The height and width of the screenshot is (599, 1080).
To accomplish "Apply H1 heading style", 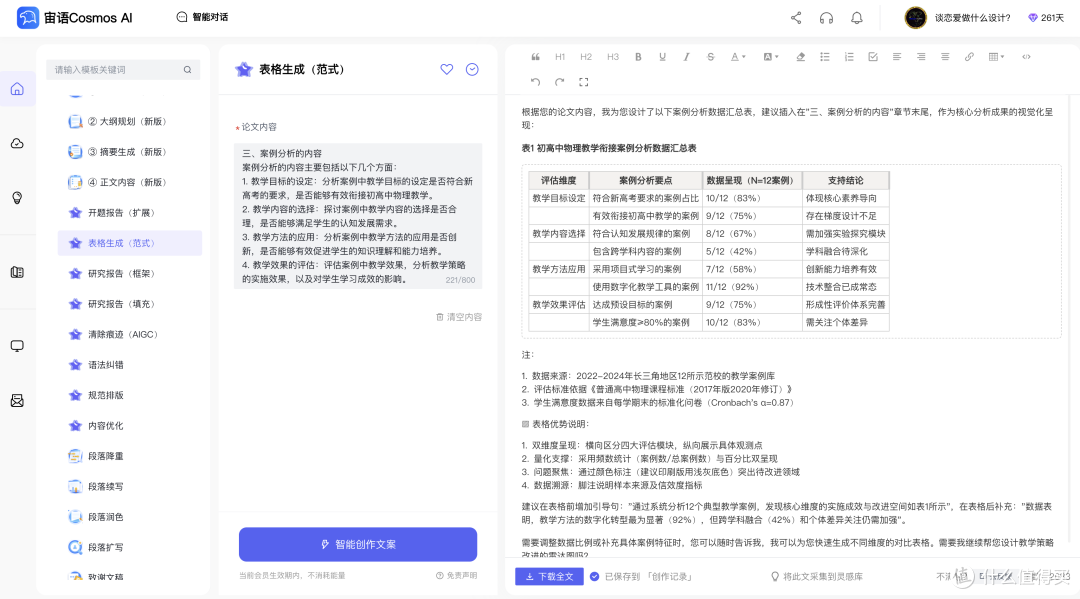I will coord(560,57).
